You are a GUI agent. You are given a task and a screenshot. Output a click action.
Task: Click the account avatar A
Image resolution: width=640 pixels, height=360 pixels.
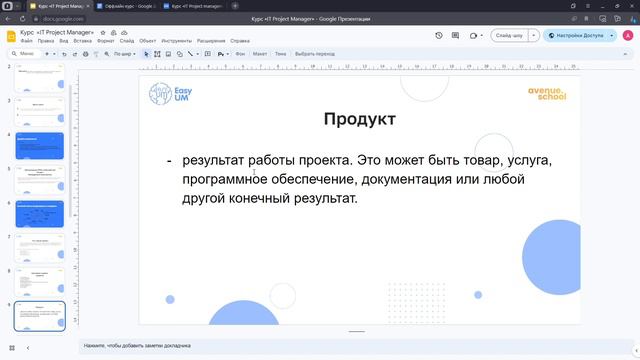coord(628,36)
